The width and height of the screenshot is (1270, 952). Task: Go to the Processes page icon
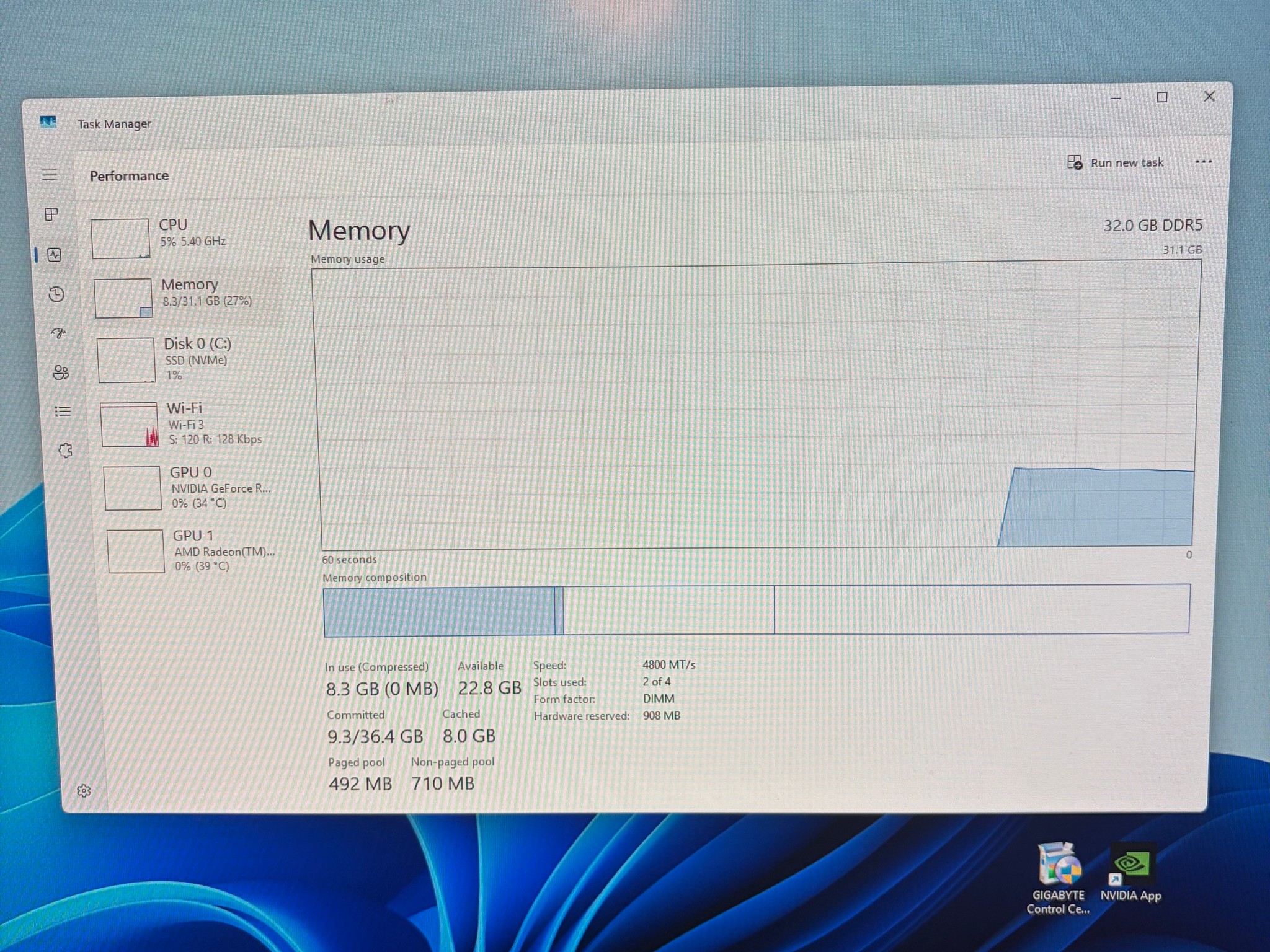coord(52,214)
